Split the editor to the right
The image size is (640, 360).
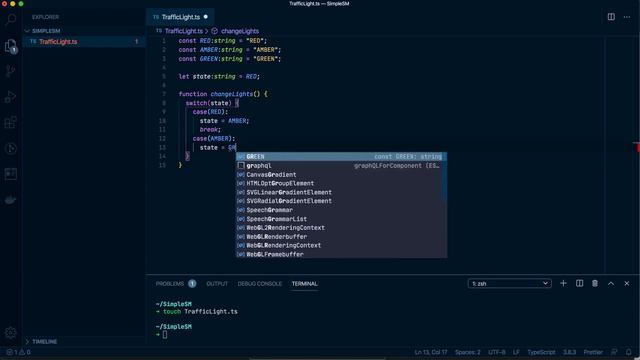coord(611,17)
